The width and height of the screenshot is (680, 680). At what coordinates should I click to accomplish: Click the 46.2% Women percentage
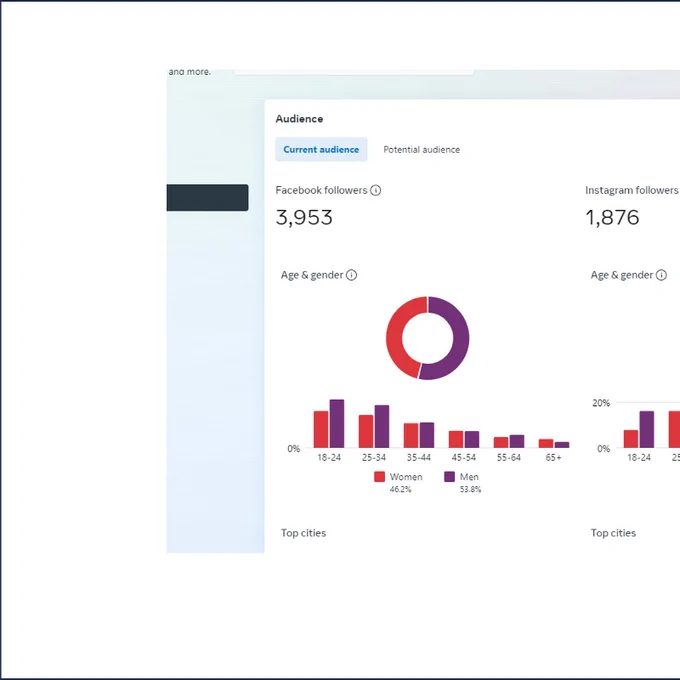pos(400,490)
